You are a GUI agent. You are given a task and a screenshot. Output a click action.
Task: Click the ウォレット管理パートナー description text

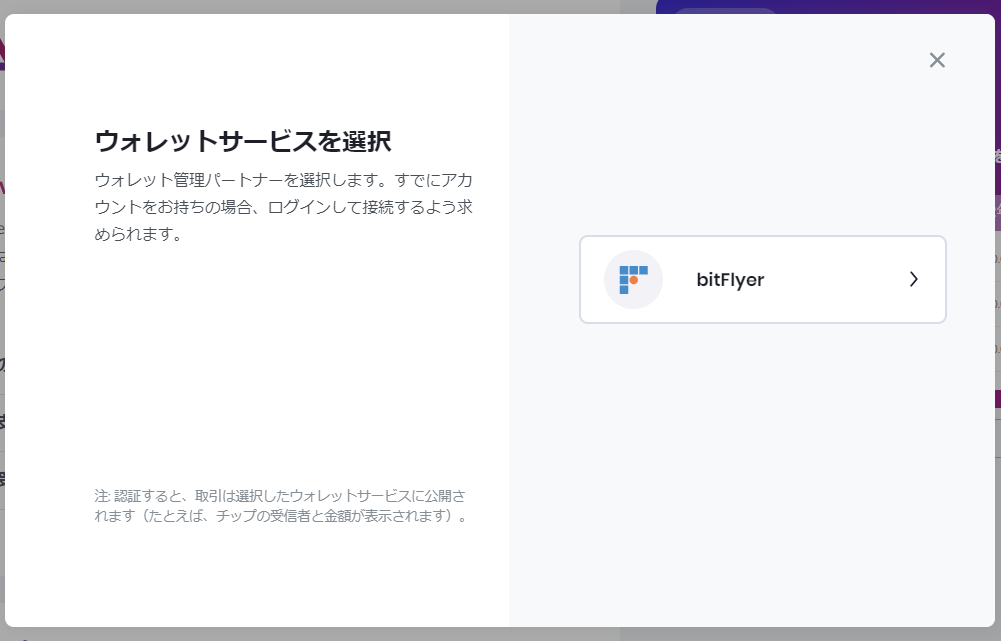click(x=283, y=207)
